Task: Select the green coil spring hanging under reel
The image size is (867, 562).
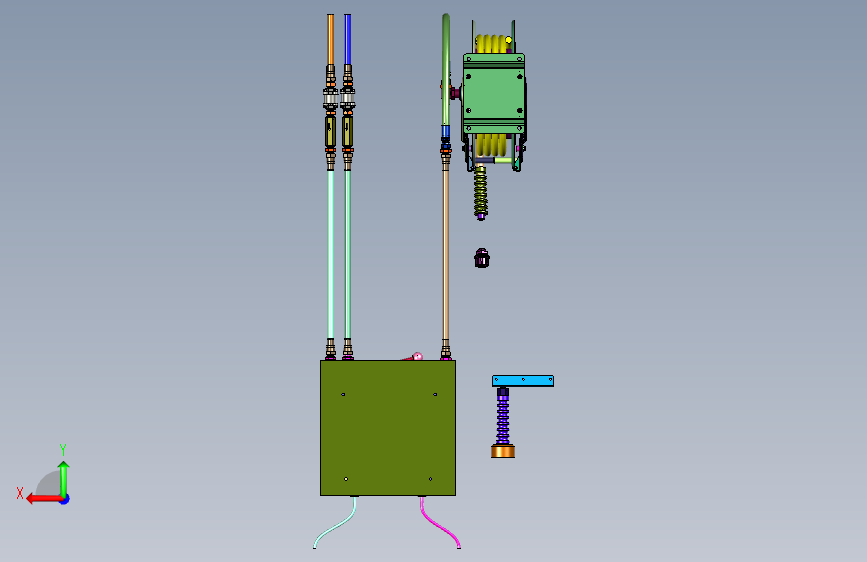Action: click(x=480, y=193)
